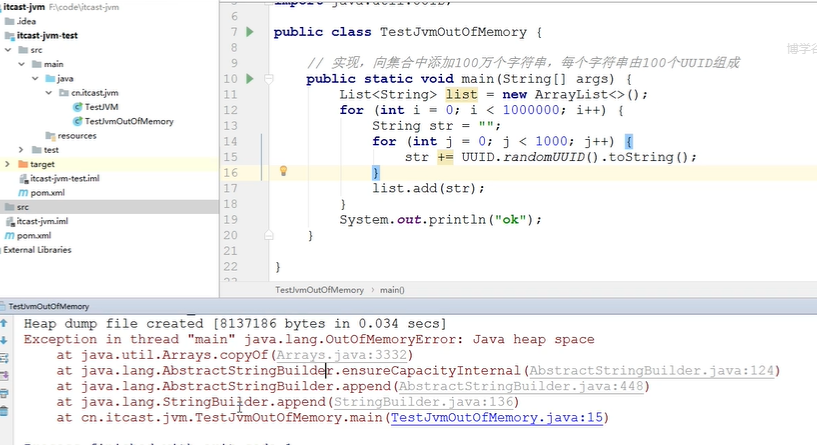The width and height of the screenshot is (817, 445).
Task: Select the TestJvmOutOfMemory run tab
Action: [50, 307]
